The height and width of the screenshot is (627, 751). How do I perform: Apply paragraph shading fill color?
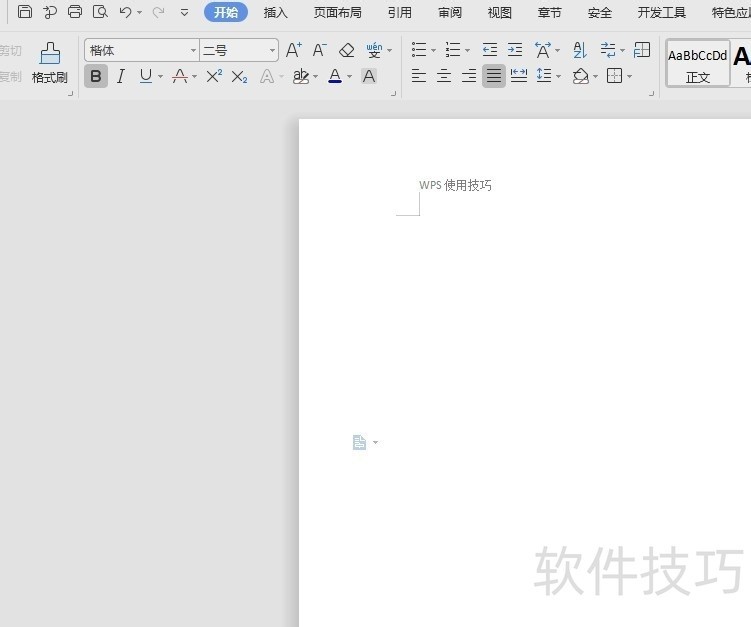pyautogui.click(x=580, y=76)
